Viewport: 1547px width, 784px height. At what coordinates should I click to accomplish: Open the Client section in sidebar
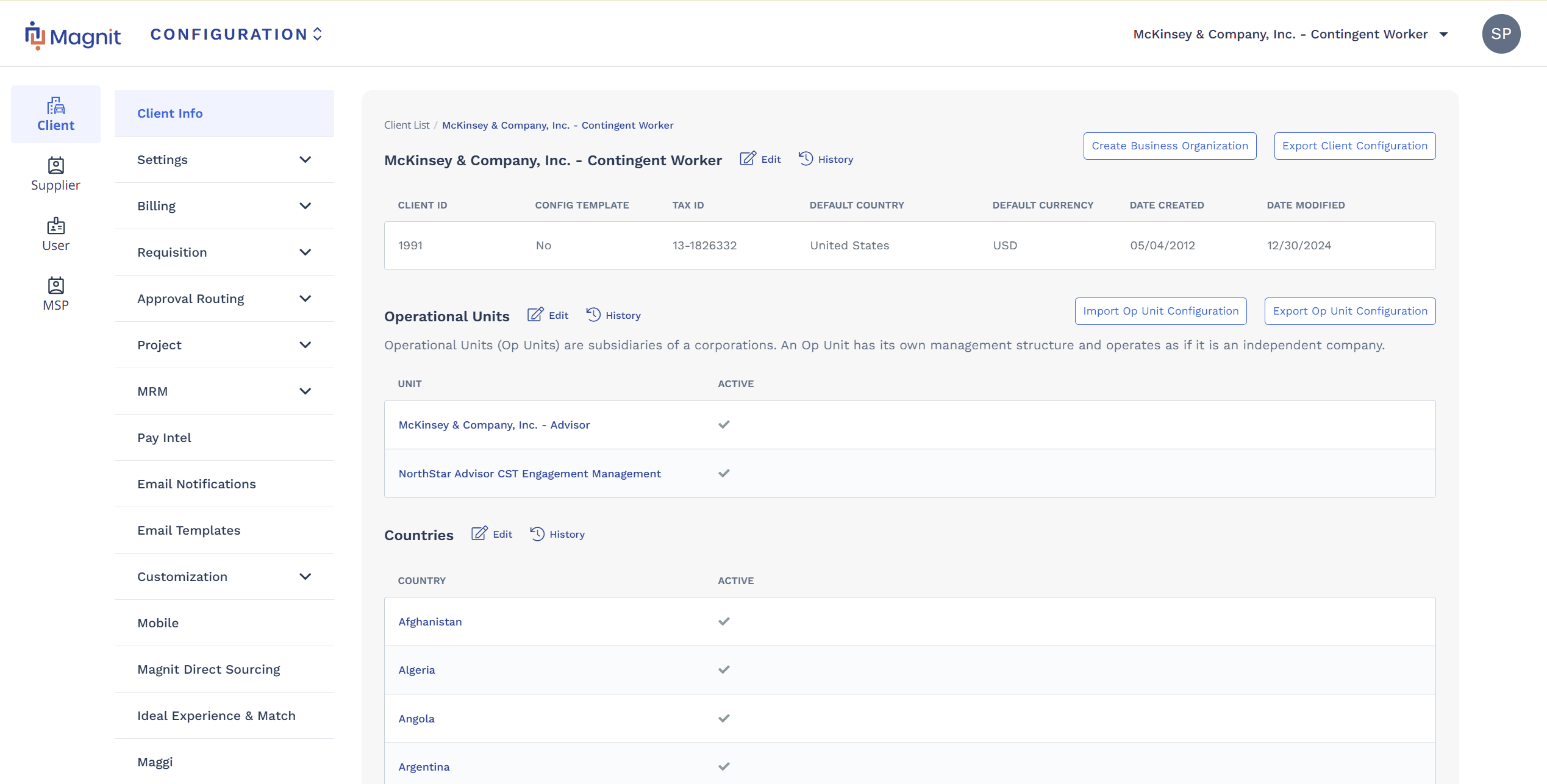click(55, 115)
